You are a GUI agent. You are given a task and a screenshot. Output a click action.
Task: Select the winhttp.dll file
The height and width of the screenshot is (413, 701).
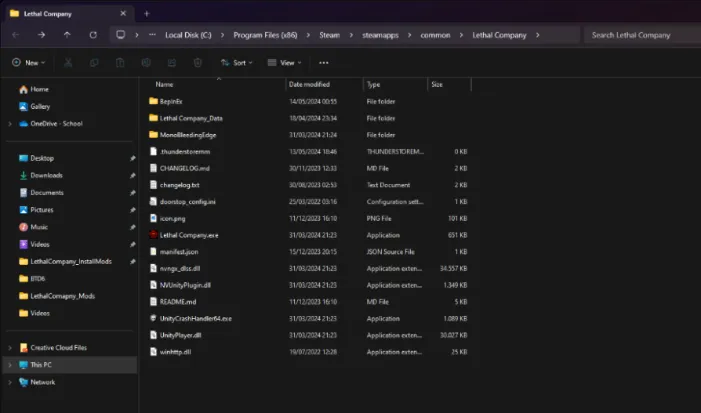coord(175,352)
